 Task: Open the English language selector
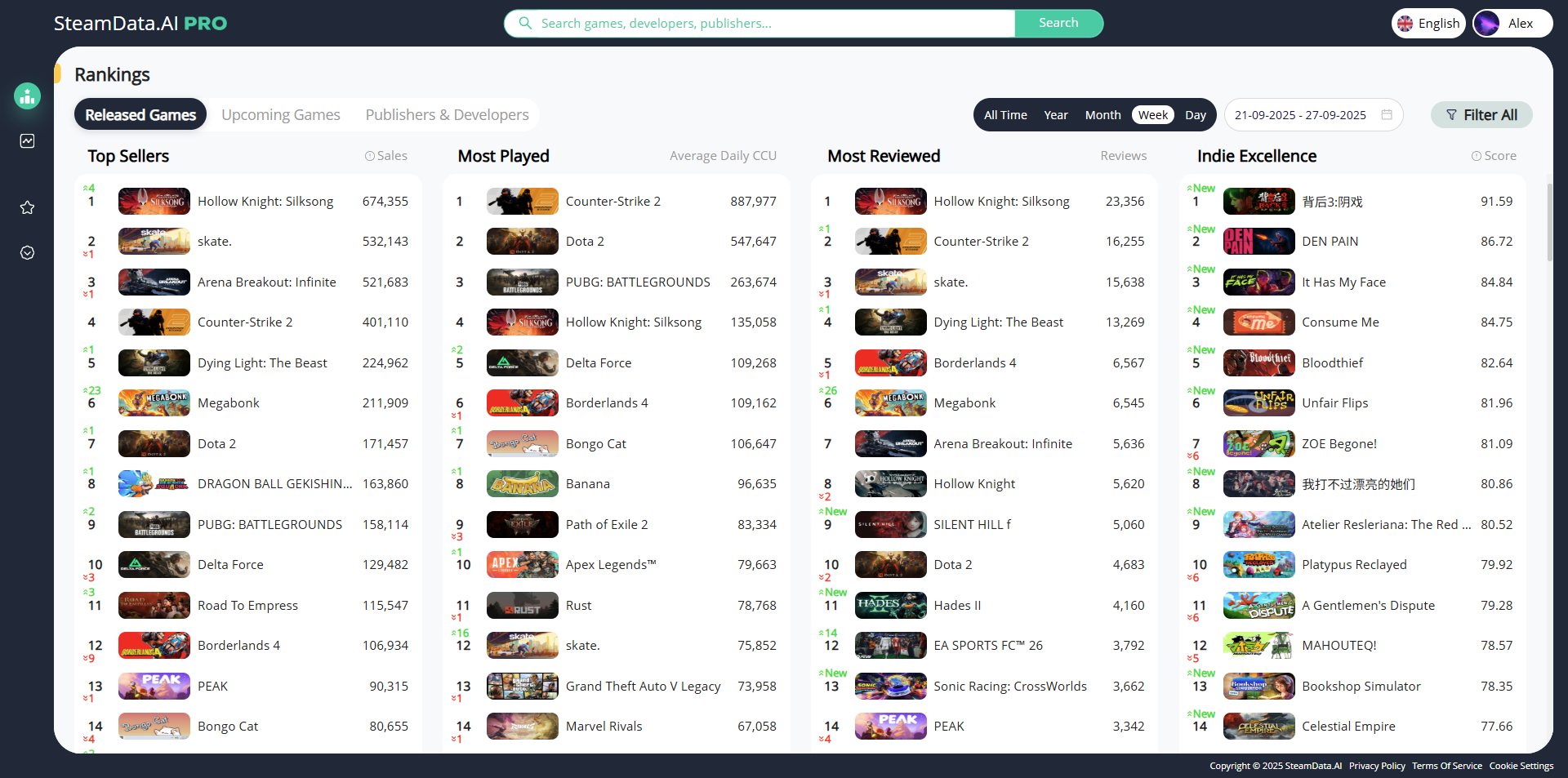click(1428, 23)
